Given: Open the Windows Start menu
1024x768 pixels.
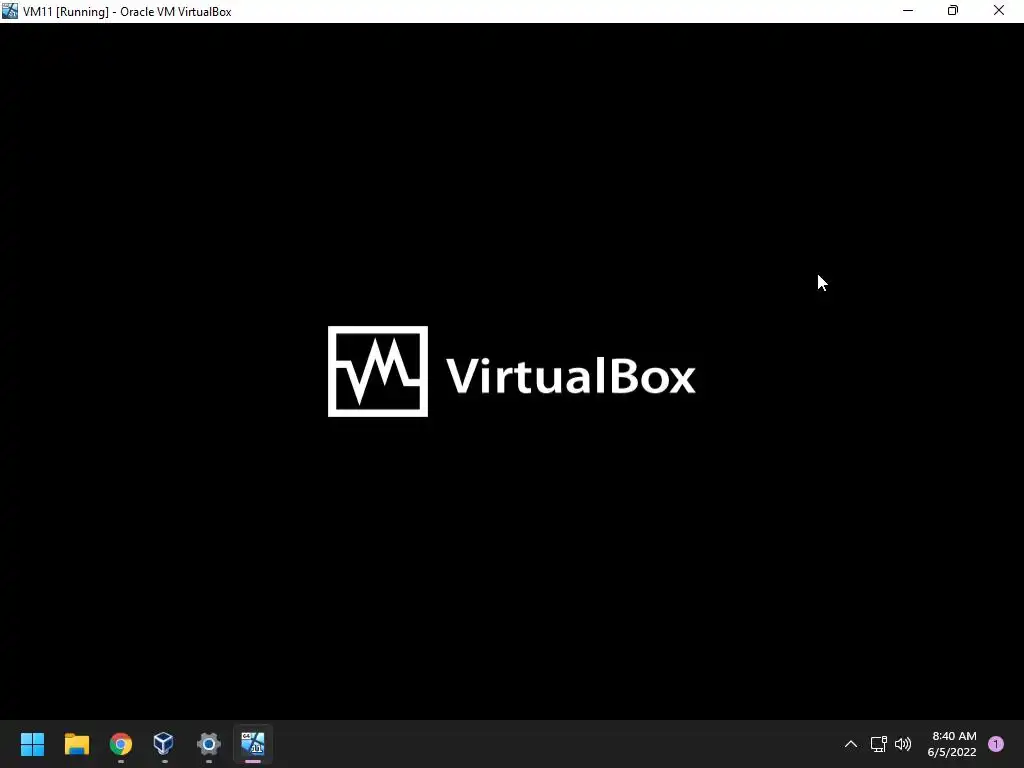Looking at the screenshot, I should [x=32, y=743].
